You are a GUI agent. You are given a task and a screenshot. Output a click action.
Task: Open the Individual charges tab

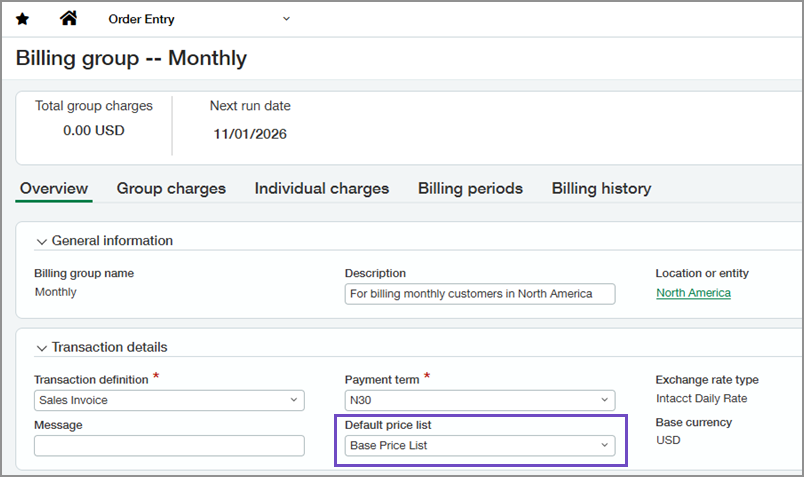[x=321, y=188]
